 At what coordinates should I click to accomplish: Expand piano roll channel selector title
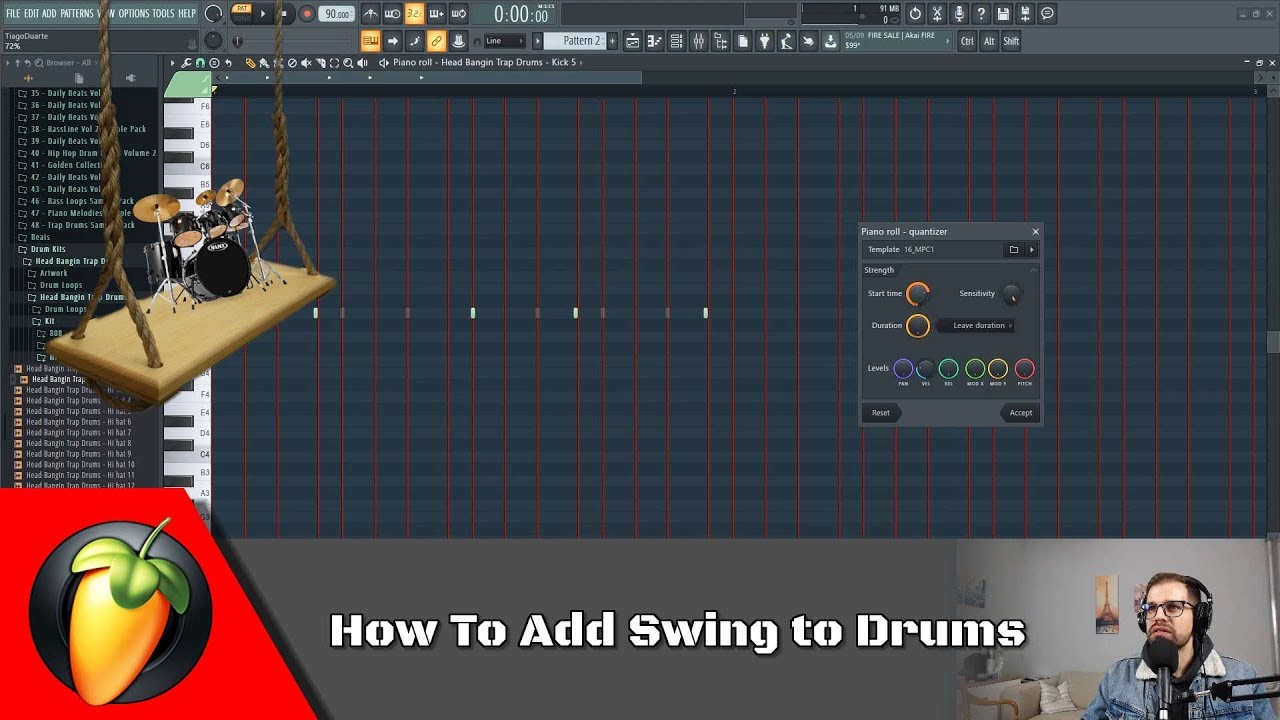[x=484, y=62]
